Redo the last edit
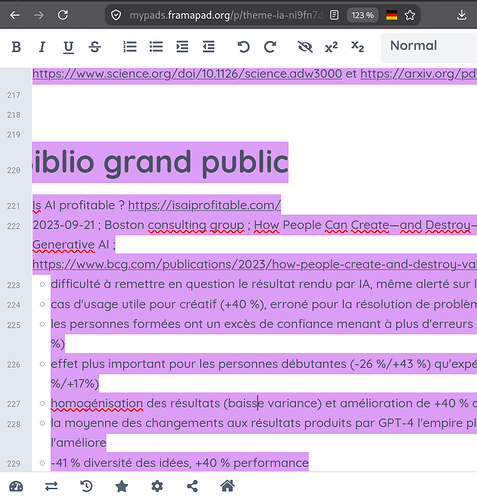The width and height of the screenshot is (477, 500). [270, 47]
